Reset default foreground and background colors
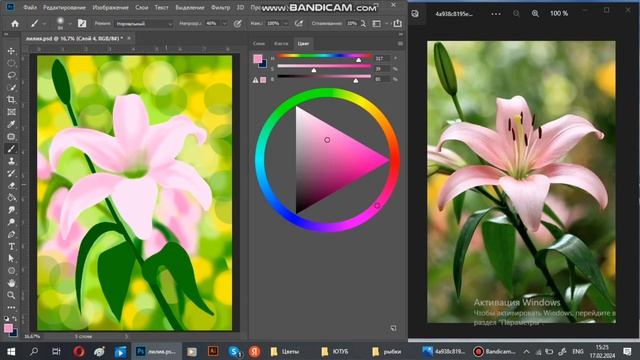Image resolution: width=640 pixels, height=360 pixels. 7,319
